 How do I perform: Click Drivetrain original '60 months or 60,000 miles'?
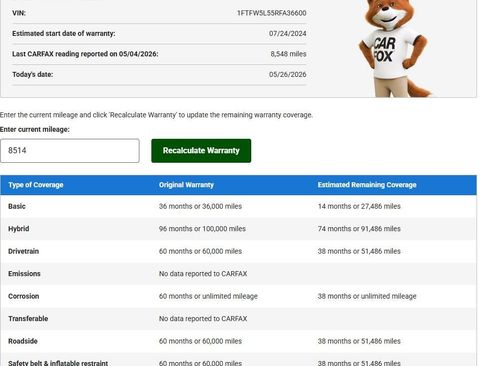pyautogui.click(x=200, y=251)
